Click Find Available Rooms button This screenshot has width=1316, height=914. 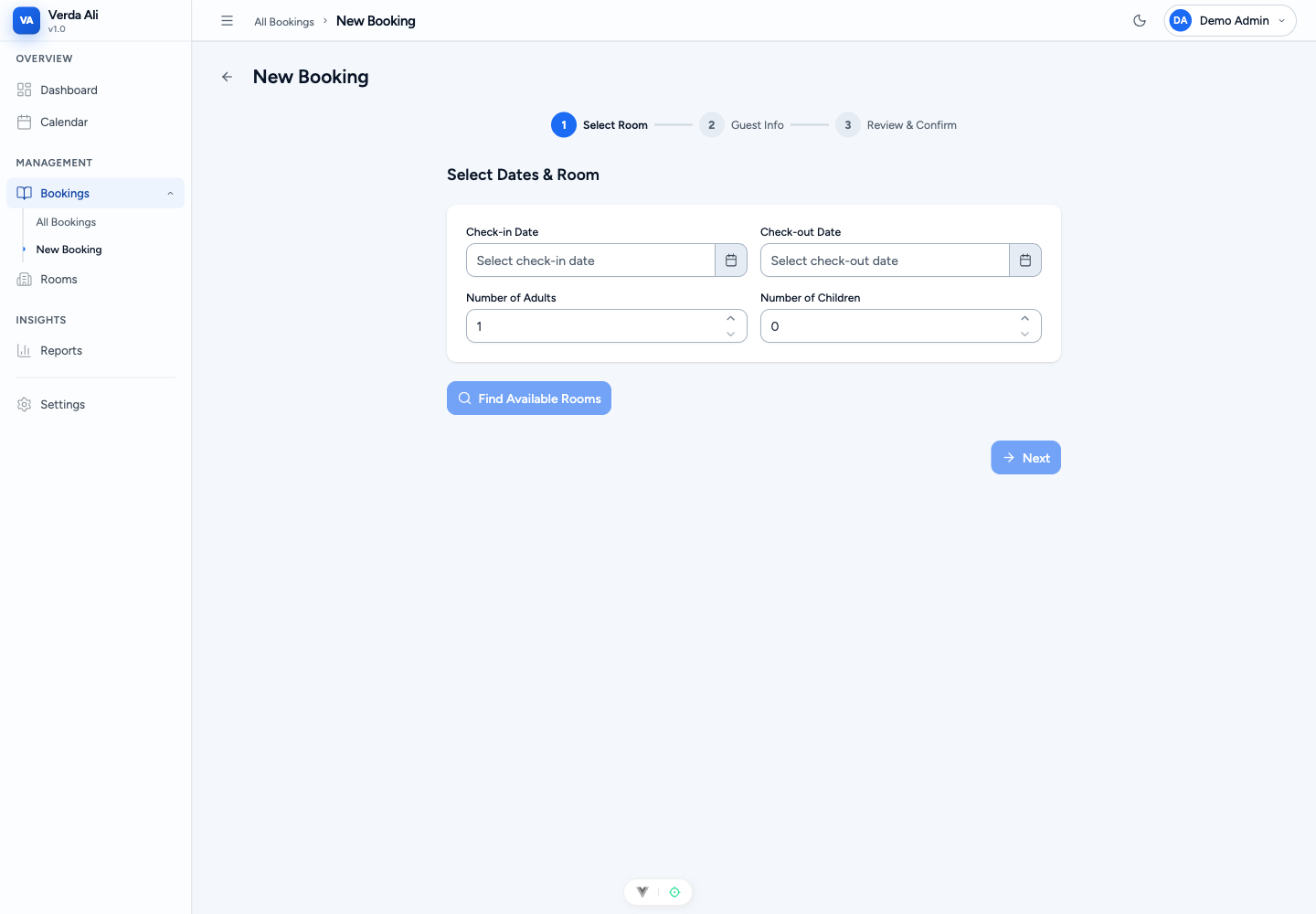click(529, 399)
